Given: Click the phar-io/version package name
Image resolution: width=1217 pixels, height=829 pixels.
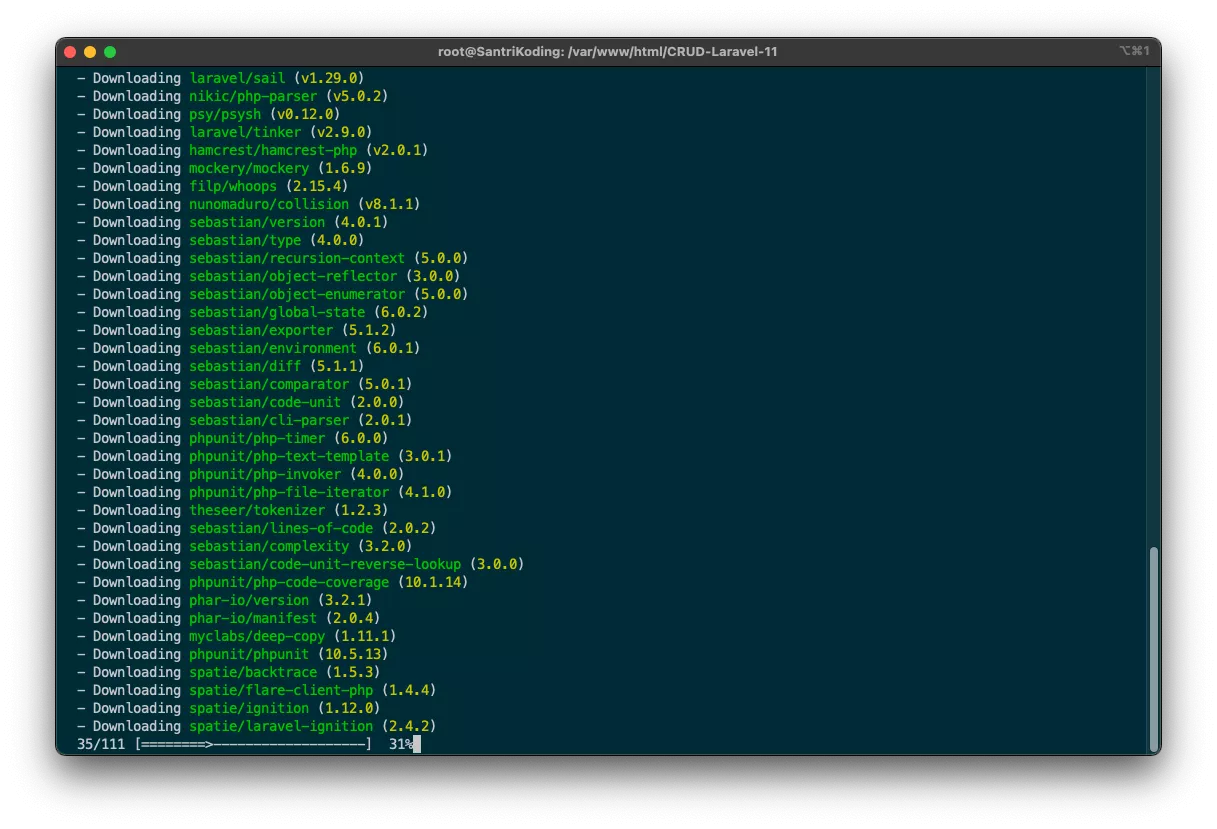Looking at the screenshot, I should click(x=249, y=600).
